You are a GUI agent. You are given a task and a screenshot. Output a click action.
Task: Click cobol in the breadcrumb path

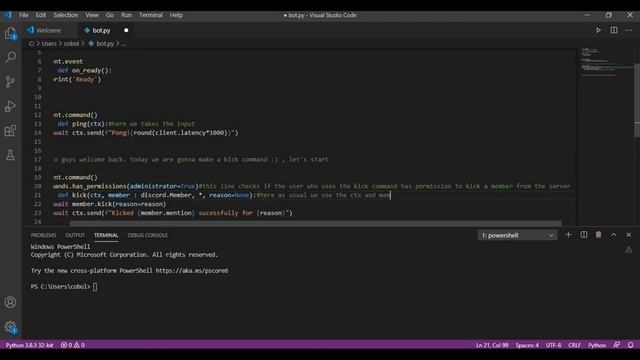tap(71, 44)
